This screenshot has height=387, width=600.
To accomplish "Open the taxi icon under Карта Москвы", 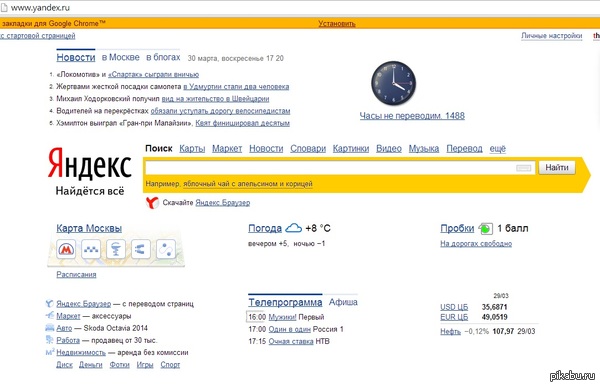I will 91,249.
